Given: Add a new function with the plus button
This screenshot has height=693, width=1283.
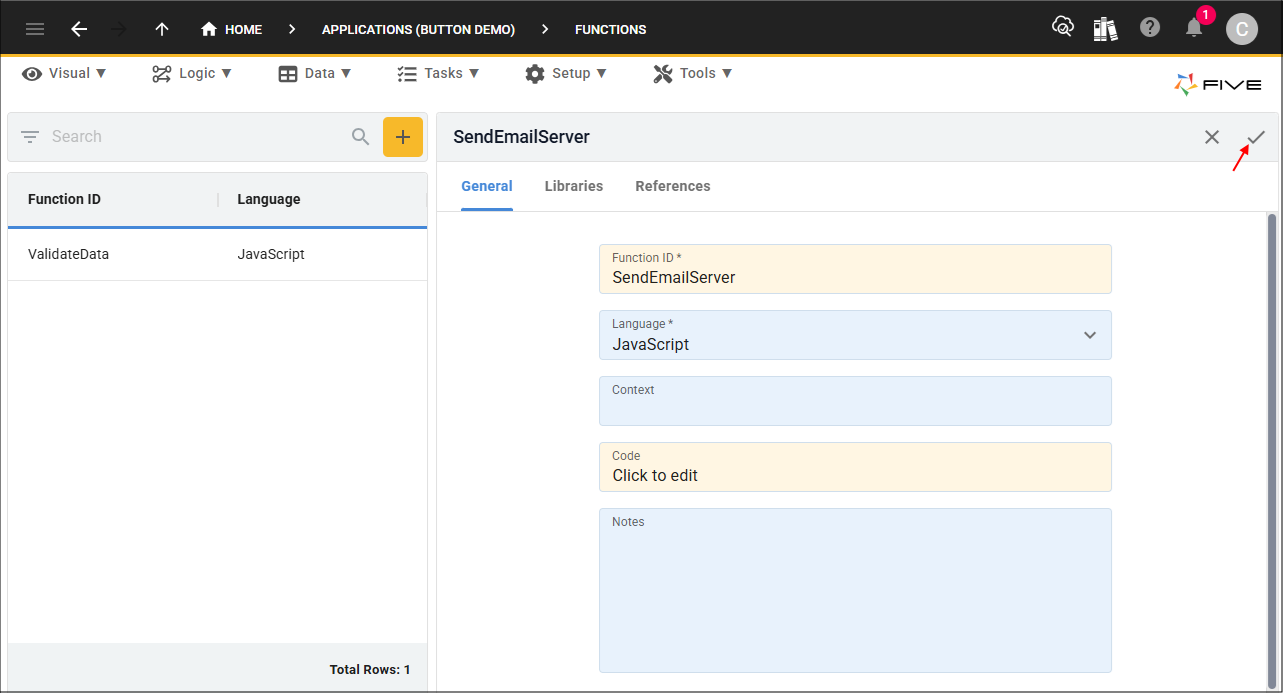Looking at the screenshot, I should pos(403,137).
